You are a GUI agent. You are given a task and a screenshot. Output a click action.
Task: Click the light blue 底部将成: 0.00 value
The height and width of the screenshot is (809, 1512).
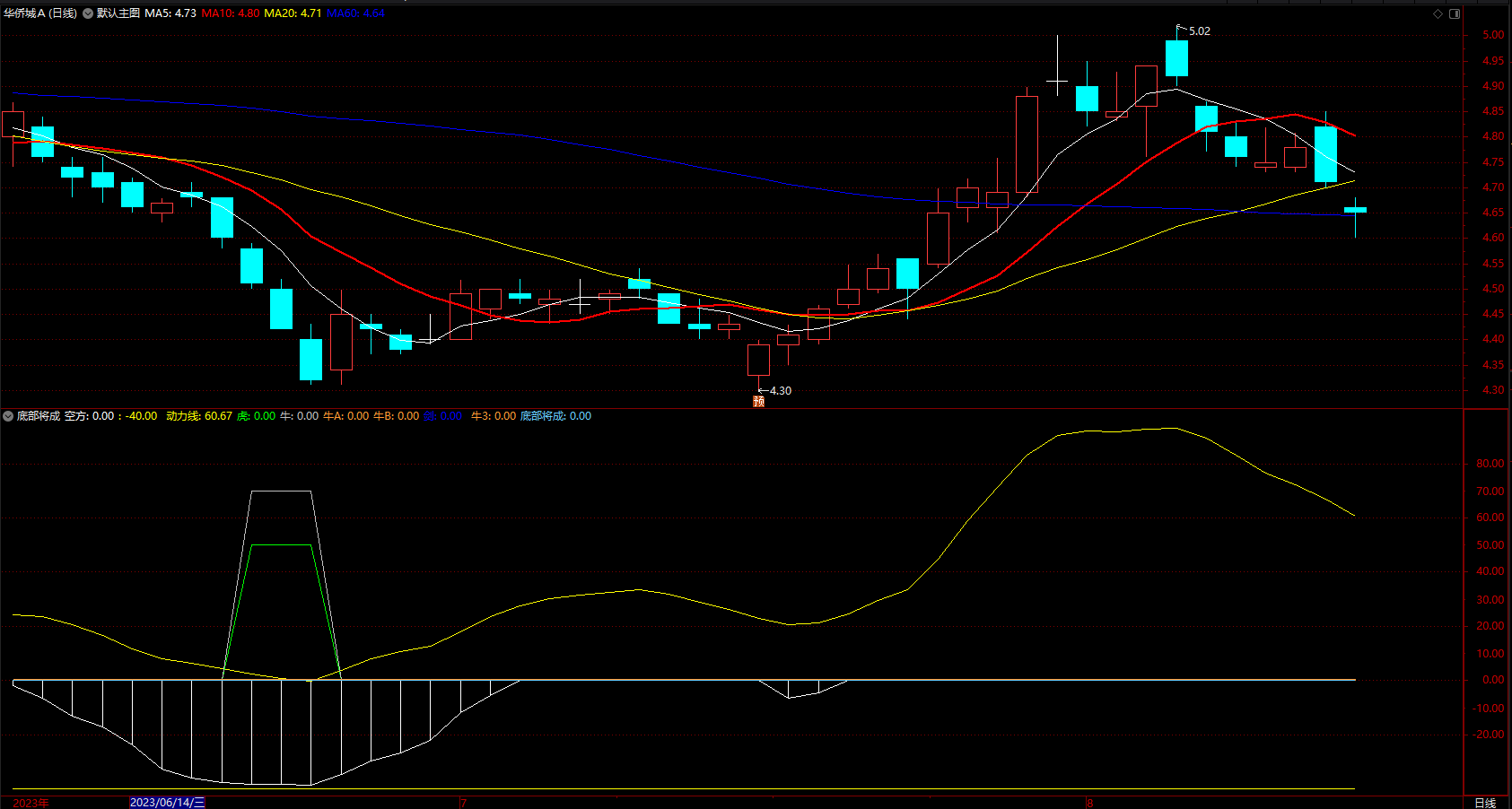555,416
